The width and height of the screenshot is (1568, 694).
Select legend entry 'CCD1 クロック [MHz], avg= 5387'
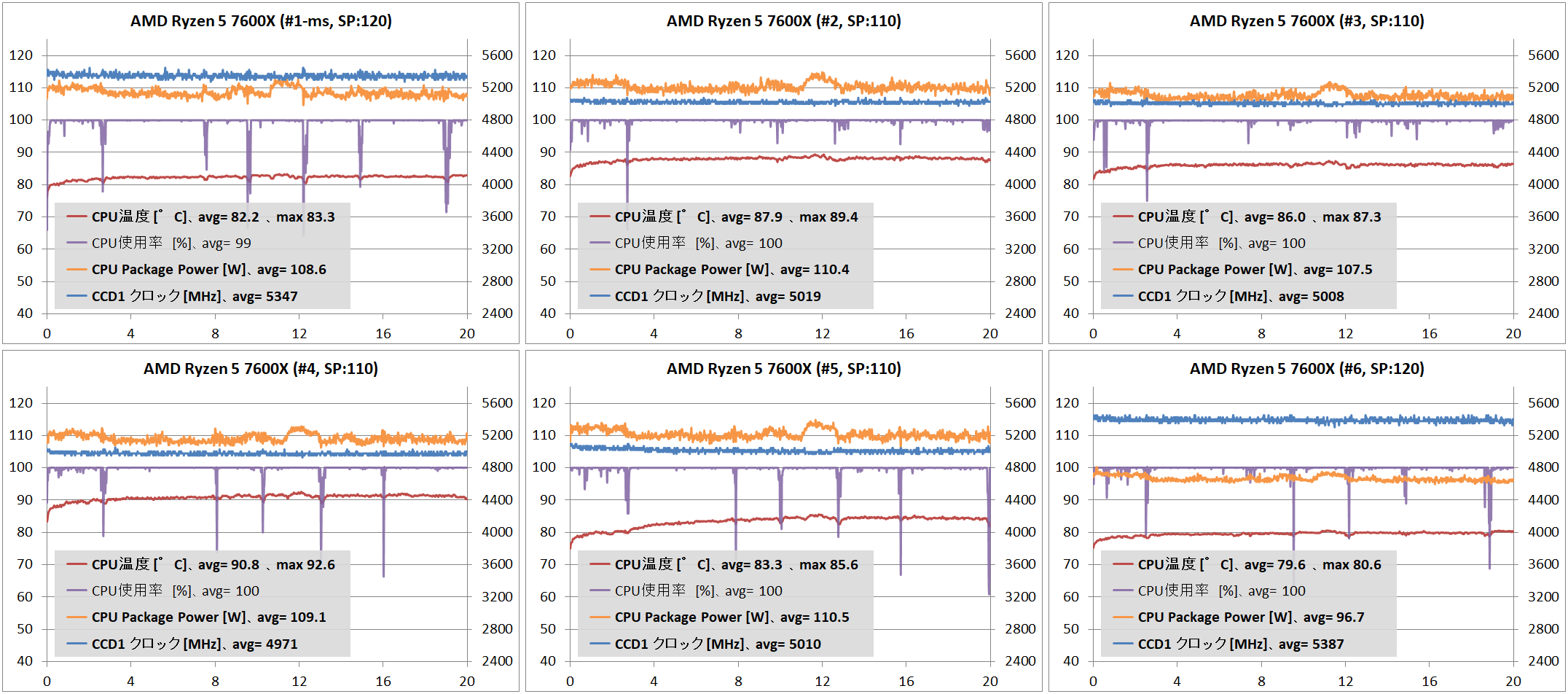[x=1228, y=644]
